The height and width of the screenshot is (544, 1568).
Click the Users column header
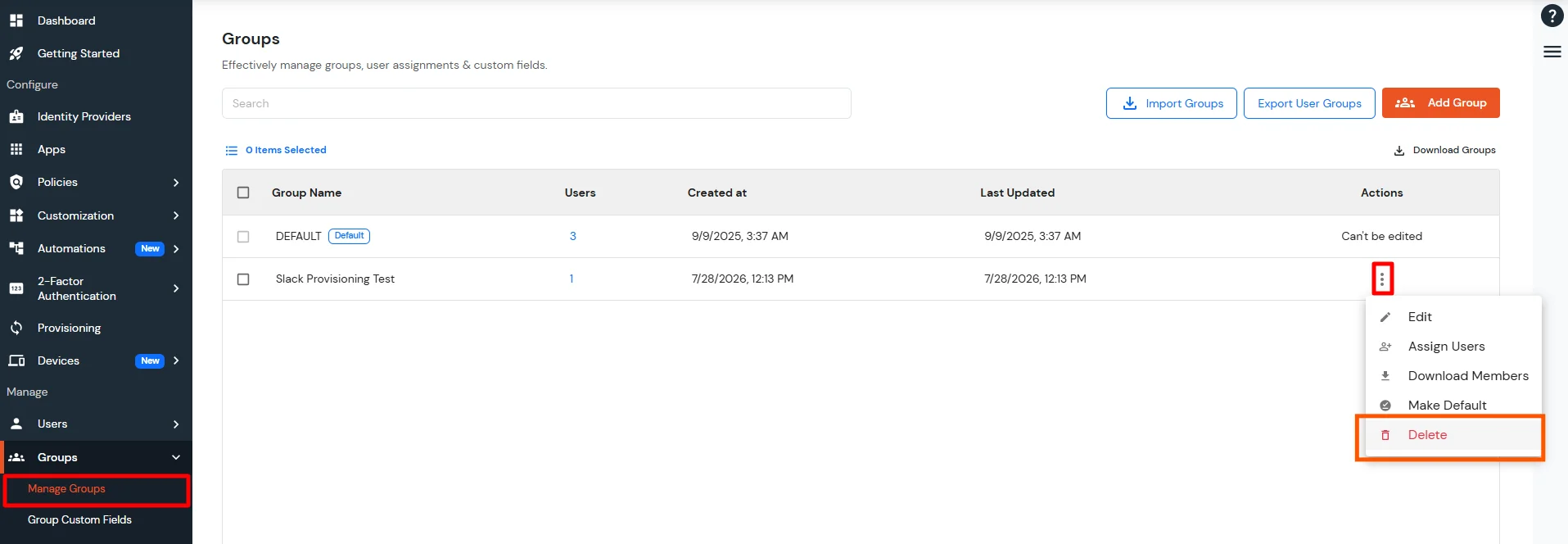click(x=580, y=193)
